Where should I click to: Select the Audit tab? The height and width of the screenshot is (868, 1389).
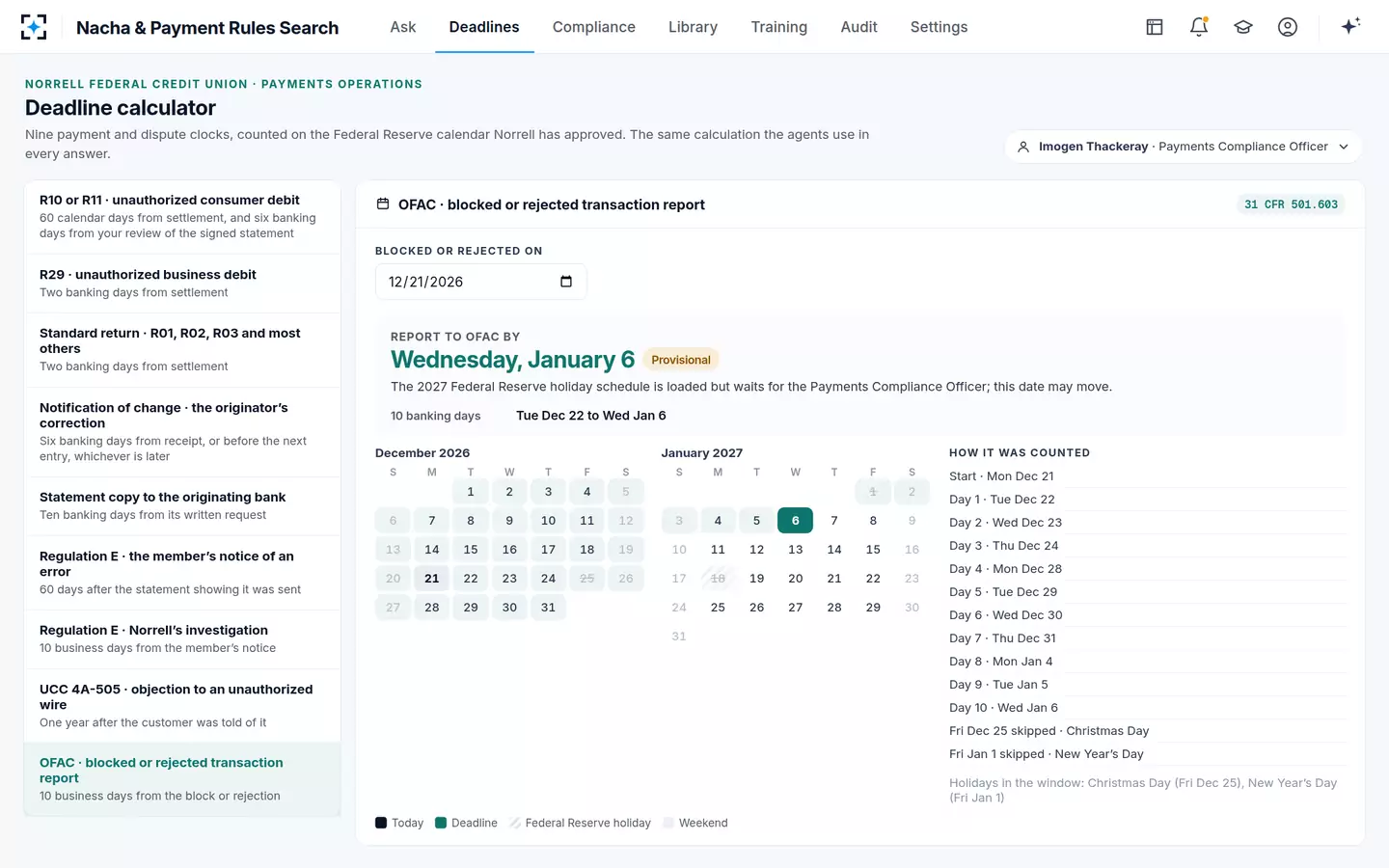(x=858, y=27)
